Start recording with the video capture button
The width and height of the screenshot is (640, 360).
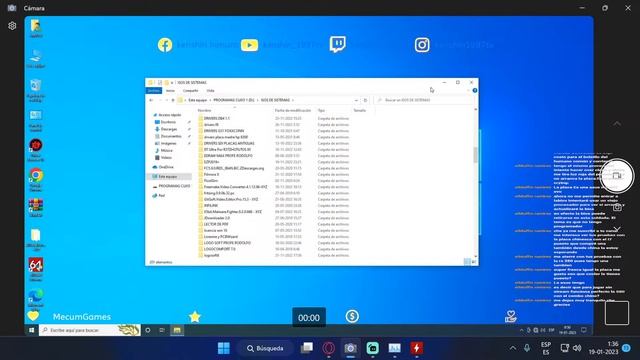pos(617,176)
